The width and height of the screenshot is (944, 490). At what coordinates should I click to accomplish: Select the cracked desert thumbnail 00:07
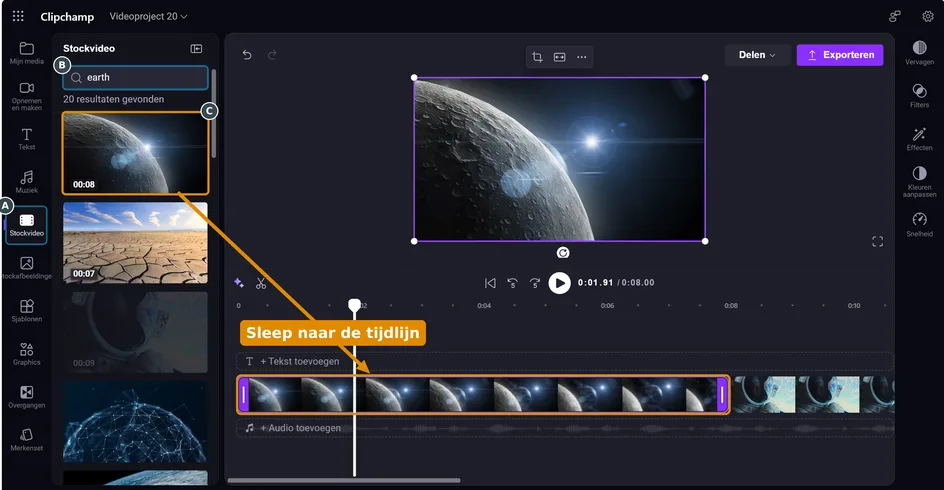(x=135, y=243)
